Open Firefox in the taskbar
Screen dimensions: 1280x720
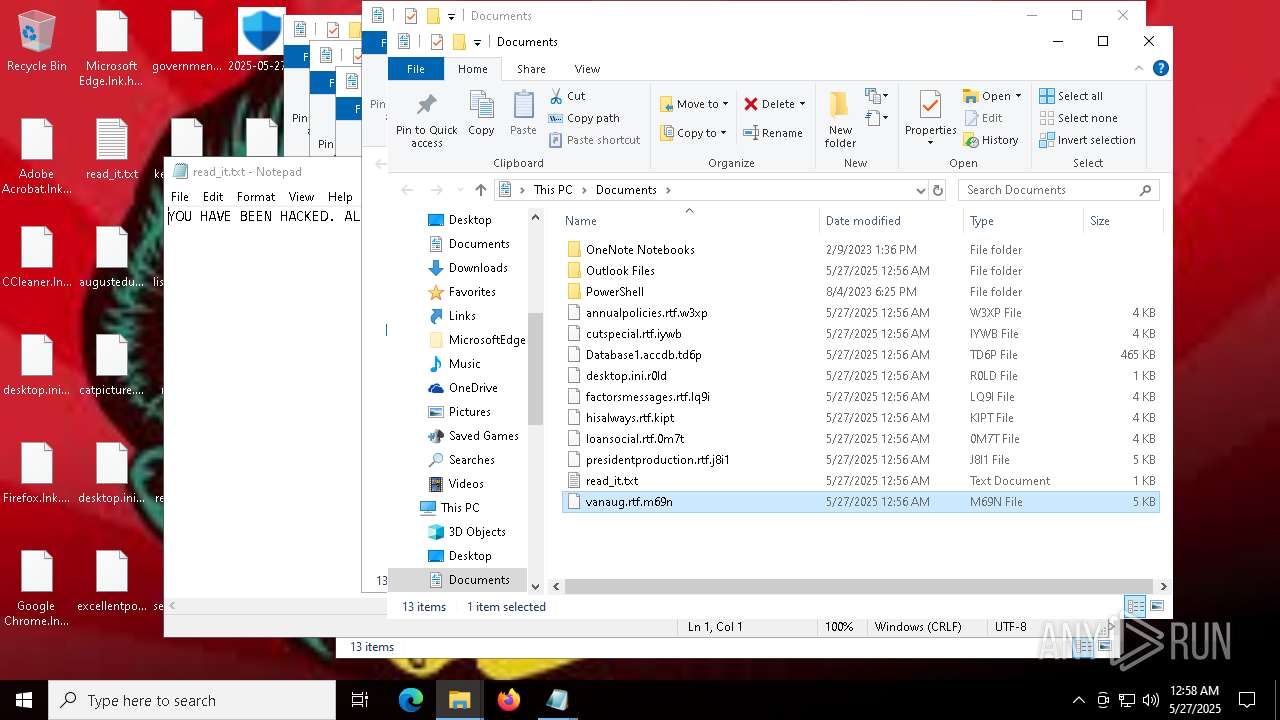point(509,700)
